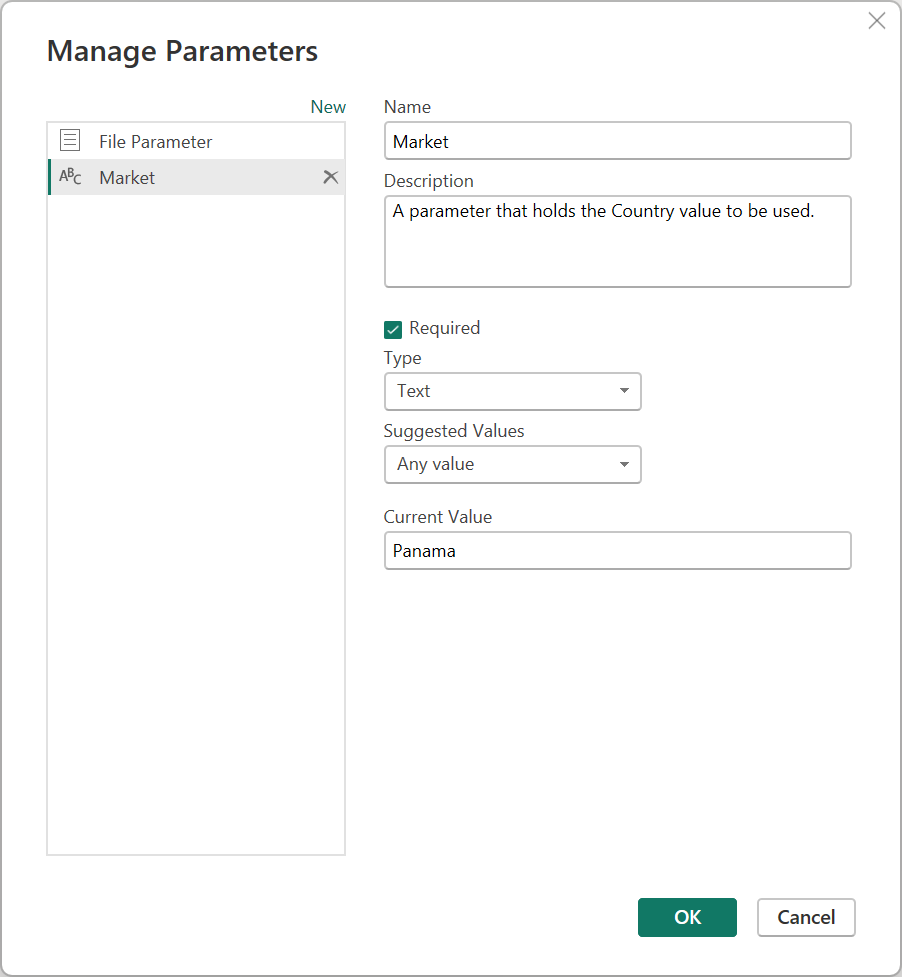Click the Current Value field showing Panama
This screenshot has width=902, height=977.
(617, 550)
